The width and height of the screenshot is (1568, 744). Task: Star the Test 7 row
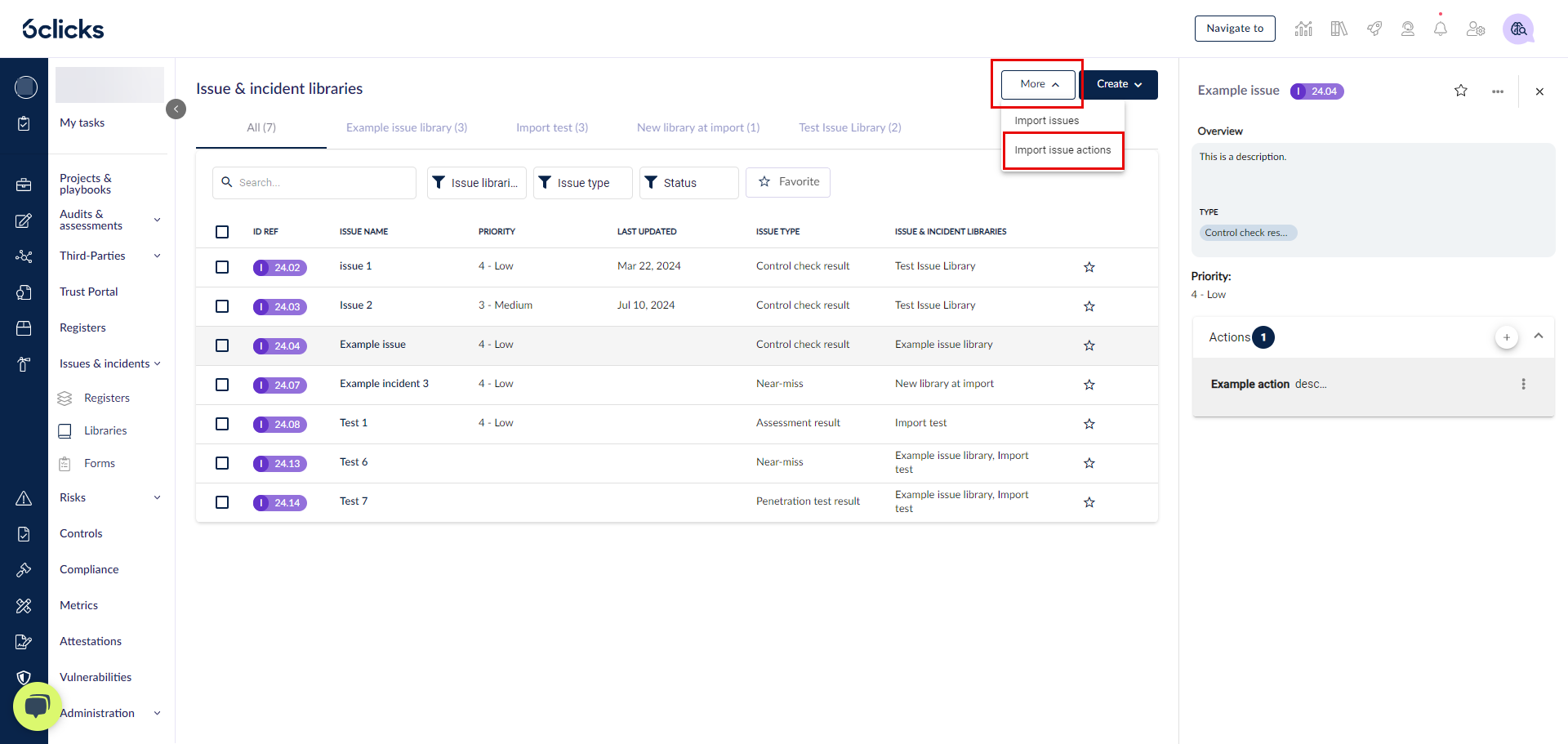[x=1089, y=502]
